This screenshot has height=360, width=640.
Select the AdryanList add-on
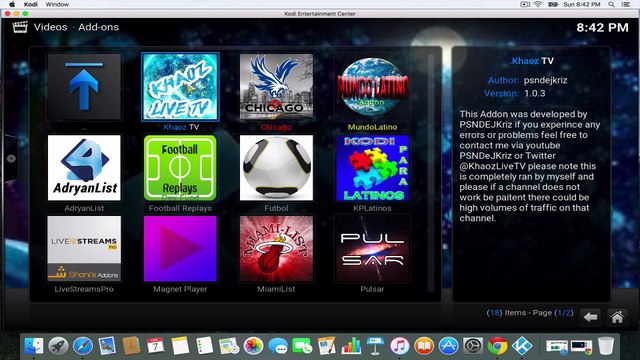point(84,168)
